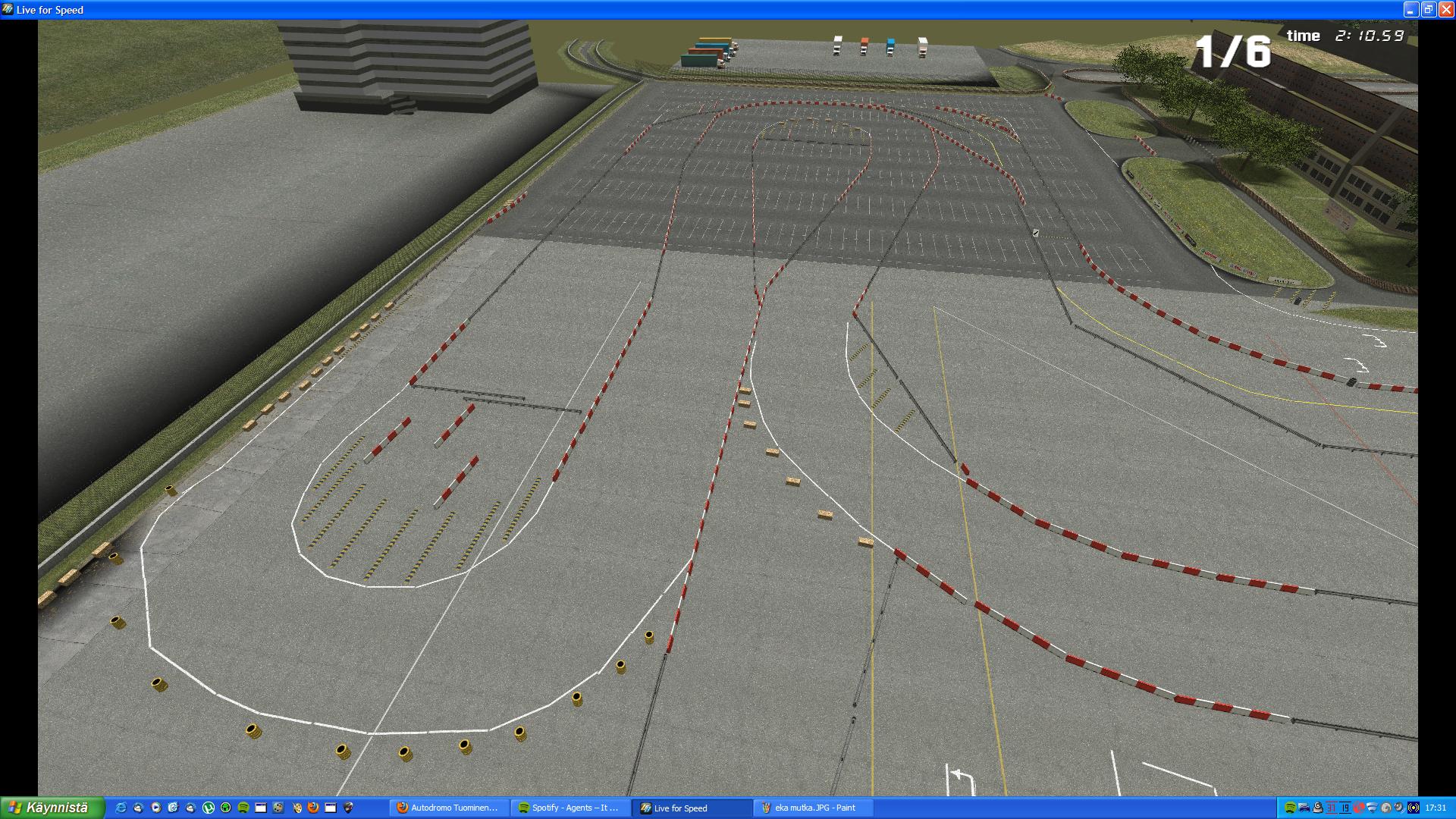
Task: Open Paint from the quick launch palette icon
Action: 297,808
